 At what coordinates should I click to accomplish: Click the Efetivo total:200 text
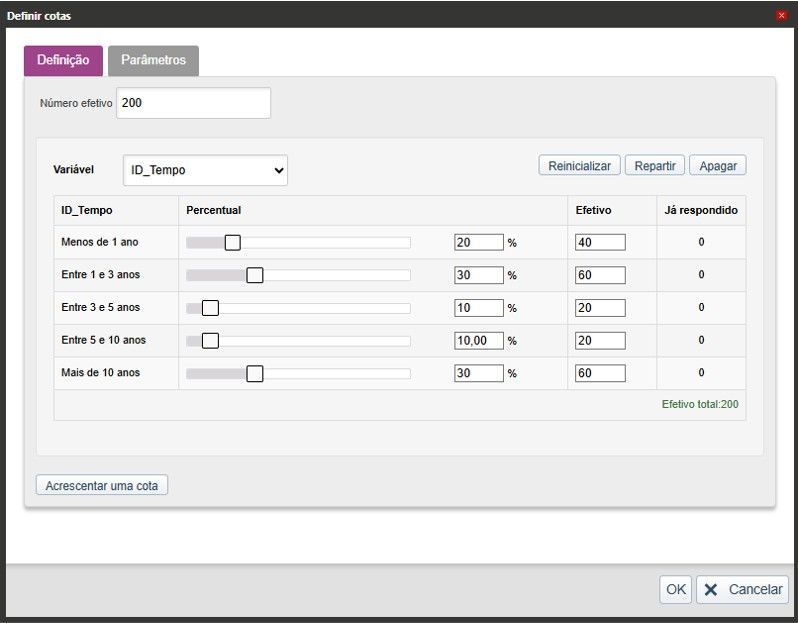700,405
